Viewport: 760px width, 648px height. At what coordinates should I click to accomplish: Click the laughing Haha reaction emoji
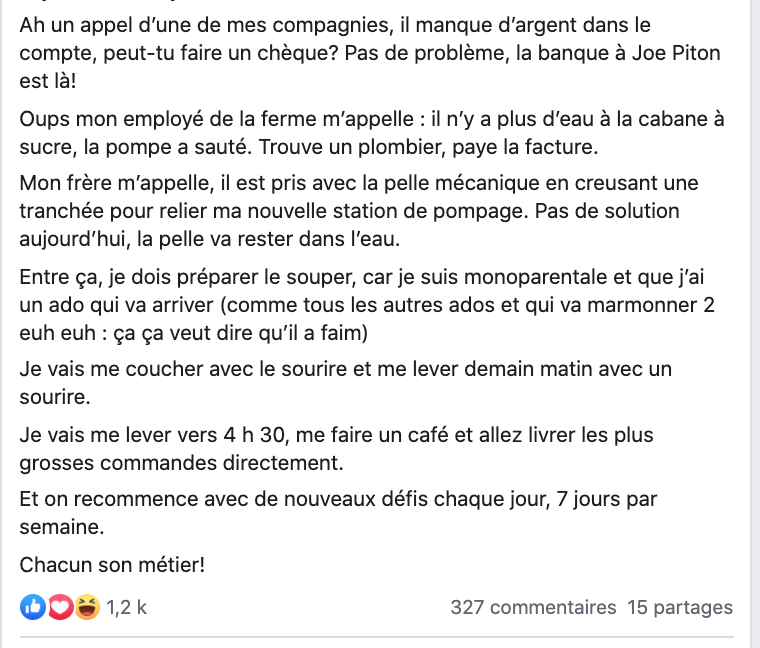tap(87, 607)
